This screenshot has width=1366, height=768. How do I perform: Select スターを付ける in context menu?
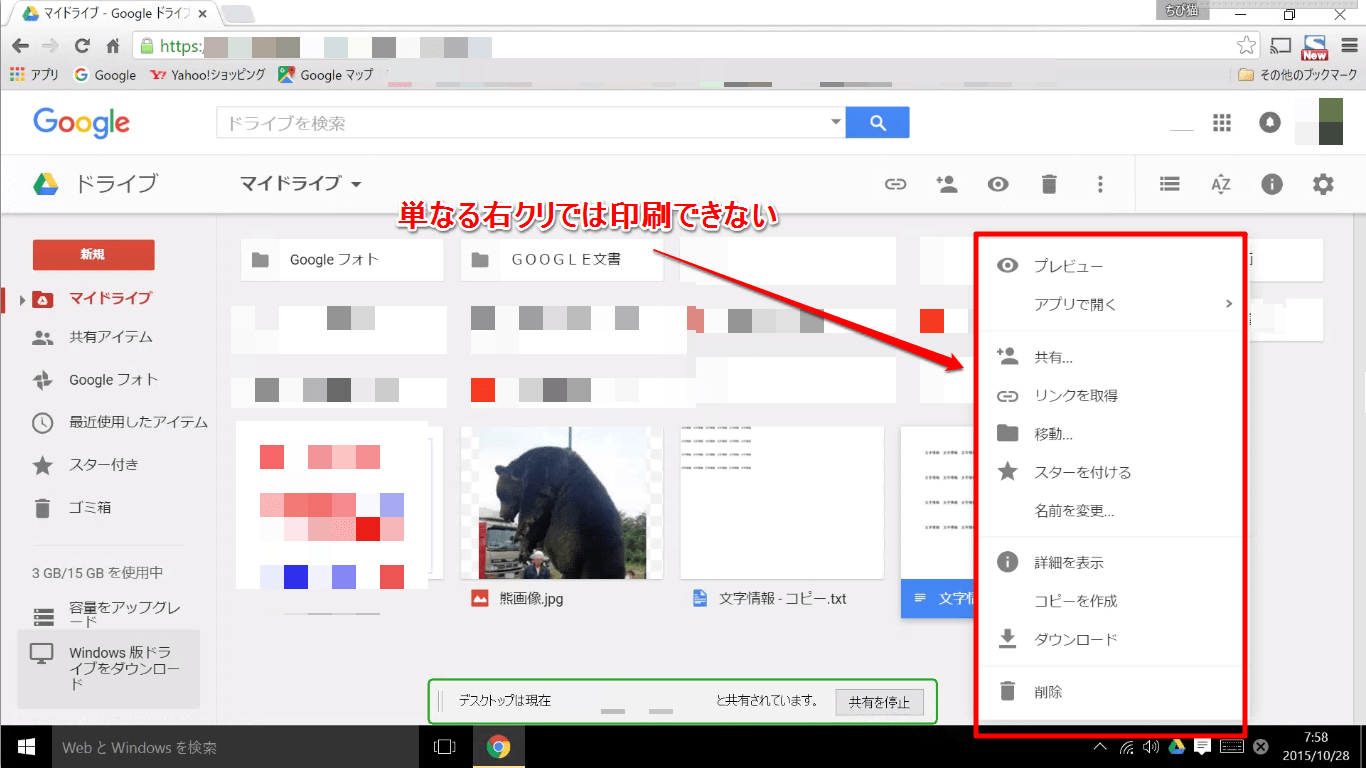tap(1082, 472)
